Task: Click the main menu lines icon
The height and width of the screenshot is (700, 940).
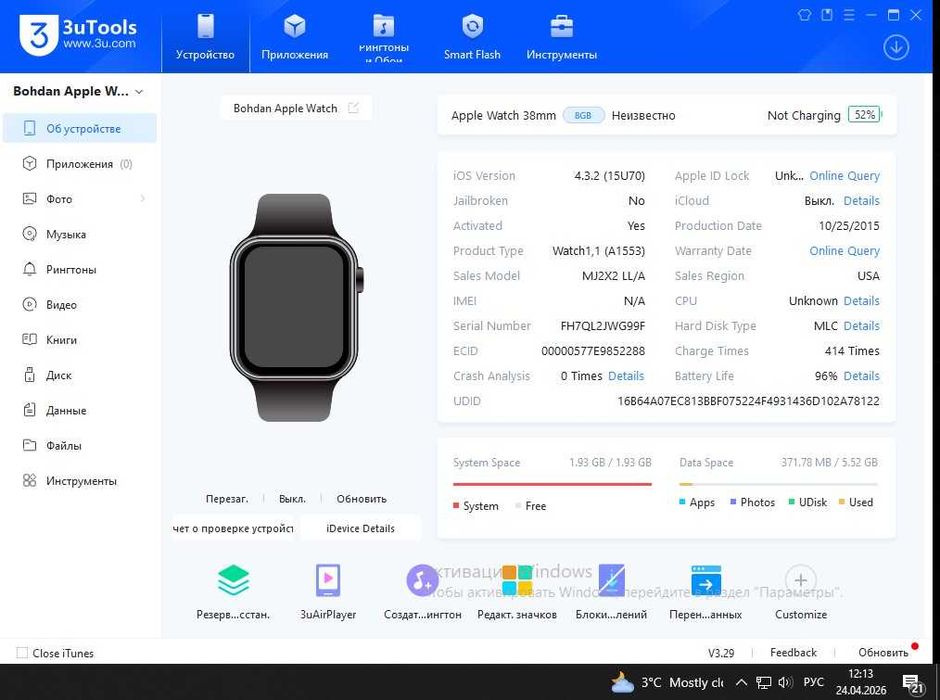Action: 849,14
